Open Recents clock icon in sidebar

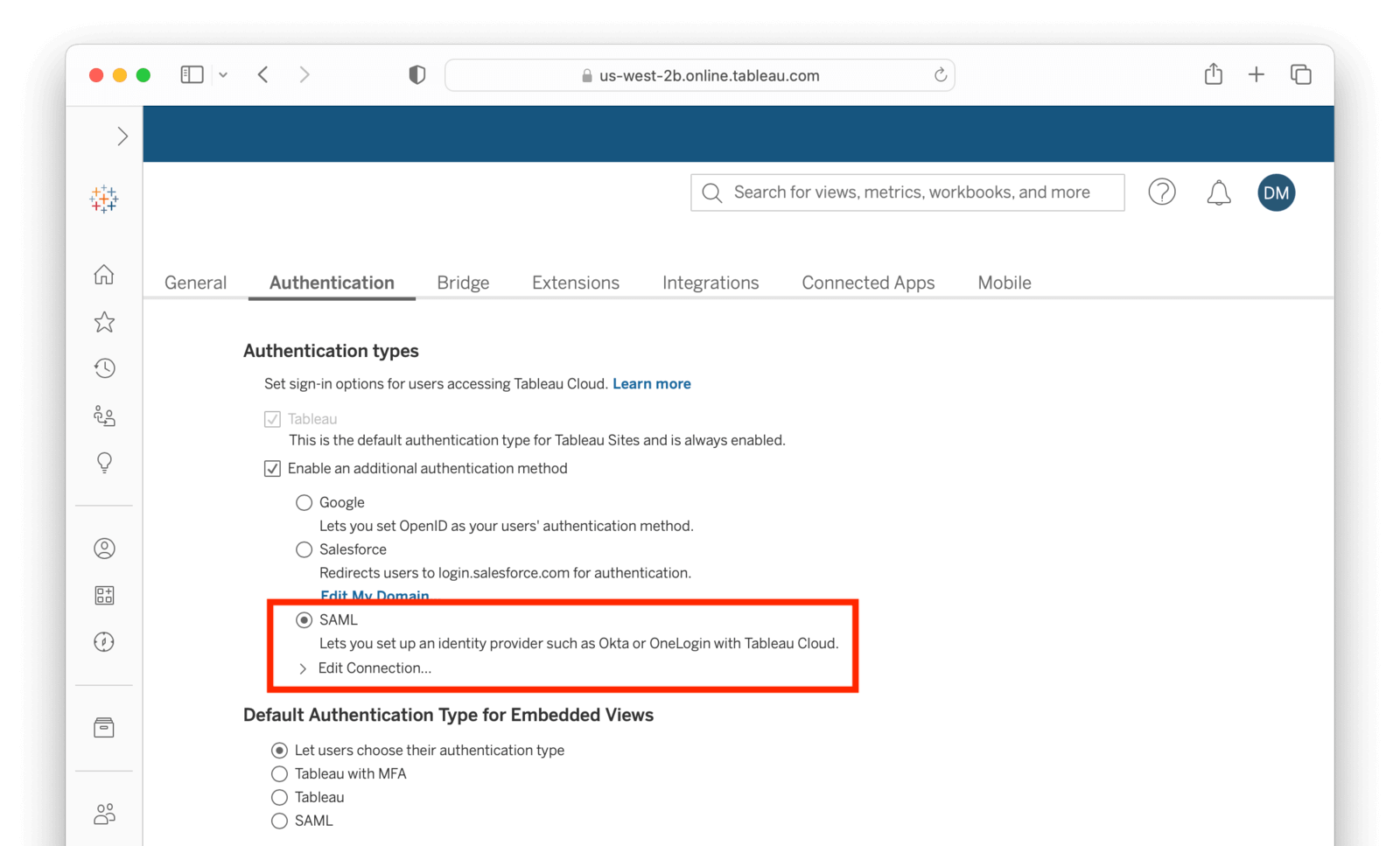pos(104,368)
